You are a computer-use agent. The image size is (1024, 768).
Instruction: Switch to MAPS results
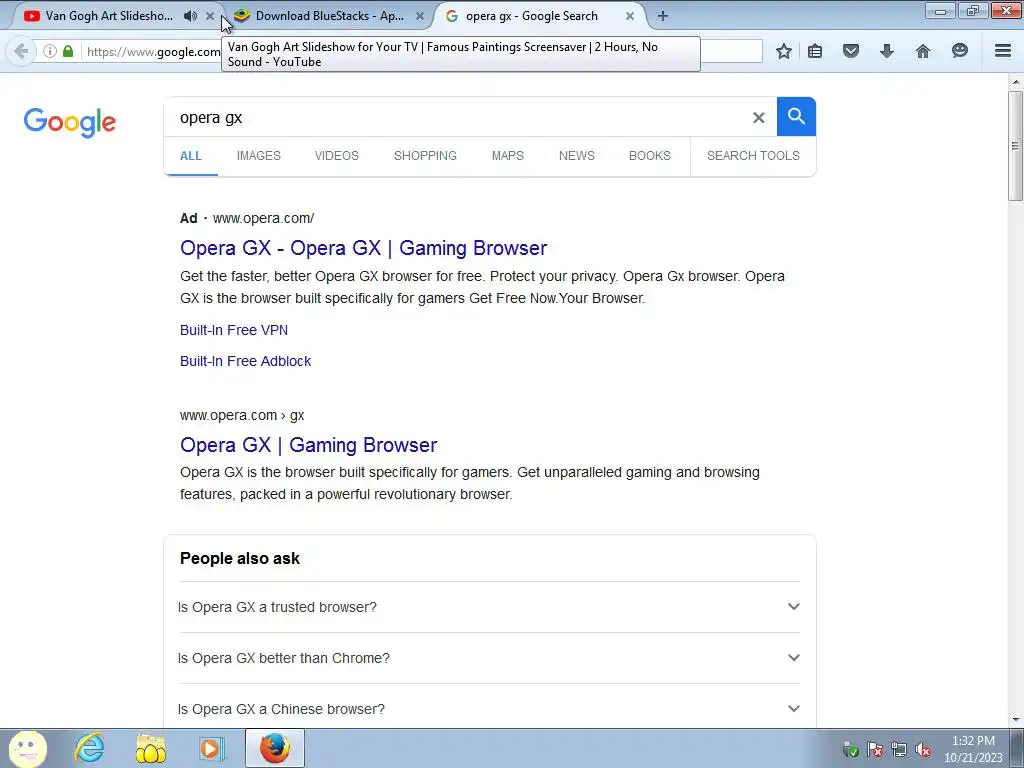tap(507, 155)
